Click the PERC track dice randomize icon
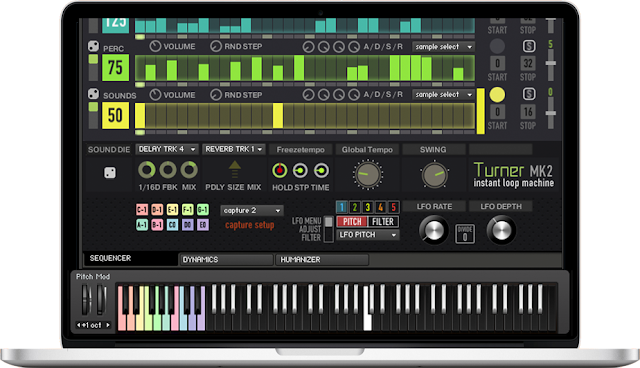Screen dimensions: 640x368 (93, 46)
